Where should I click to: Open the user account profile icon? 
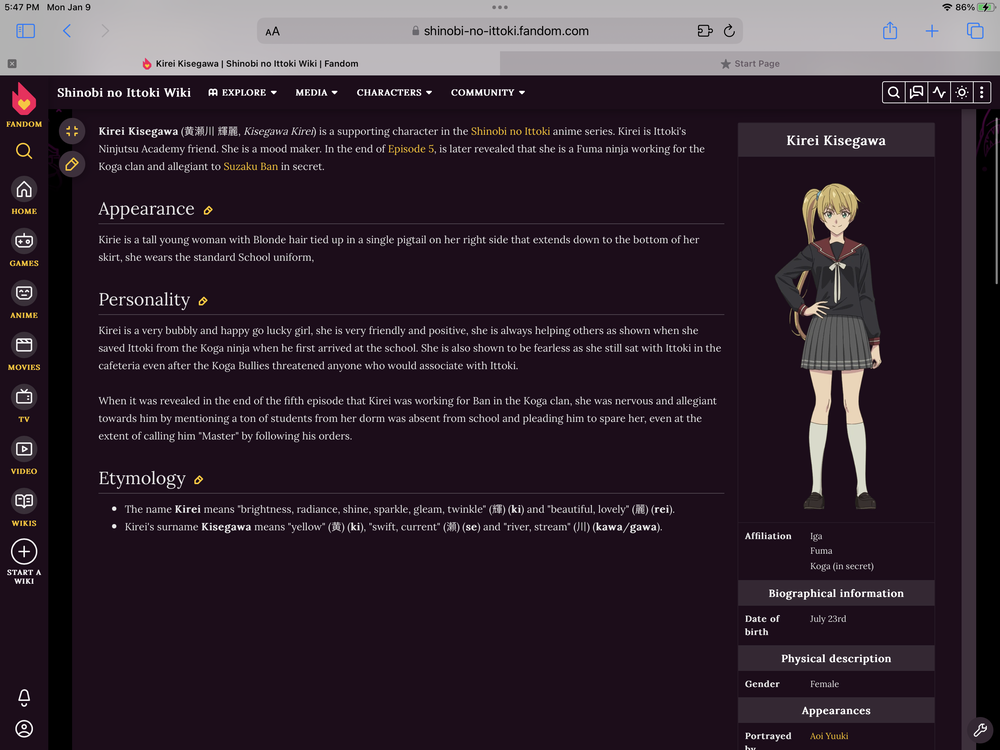point(24,729)
